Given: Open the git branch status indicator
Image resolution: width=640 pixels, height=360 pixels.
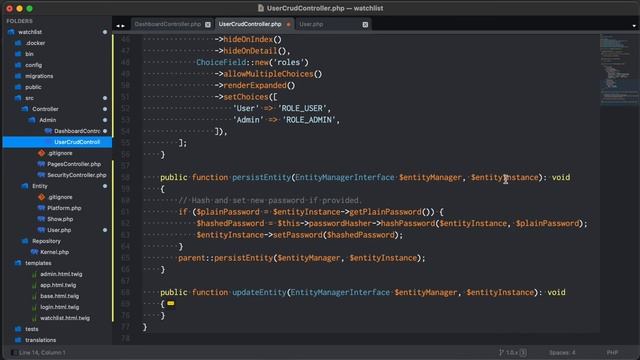Looking at the screenshot, I should pyautogui.click(x=513, y=353).
